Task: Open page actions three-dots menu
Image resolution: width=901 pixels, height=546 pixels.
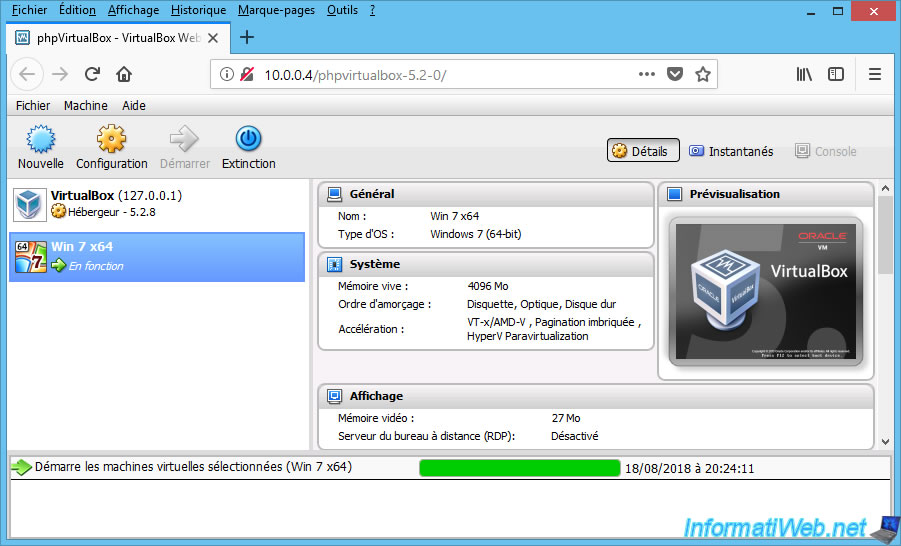Action: click(x=646, y=74)
